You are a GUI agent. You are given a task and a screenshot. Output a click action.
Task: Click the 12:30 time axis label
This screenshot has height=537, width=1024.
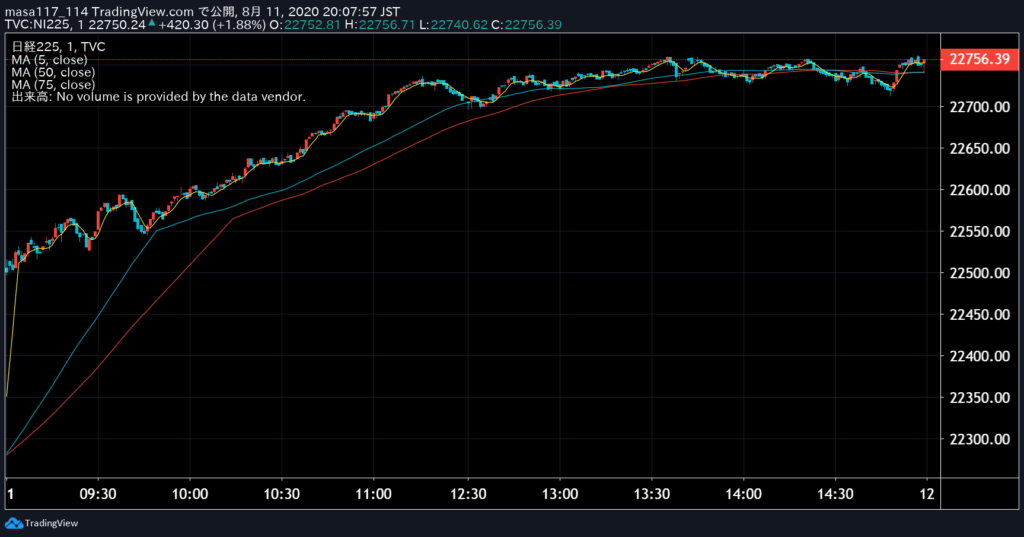(x=468, y=494)
